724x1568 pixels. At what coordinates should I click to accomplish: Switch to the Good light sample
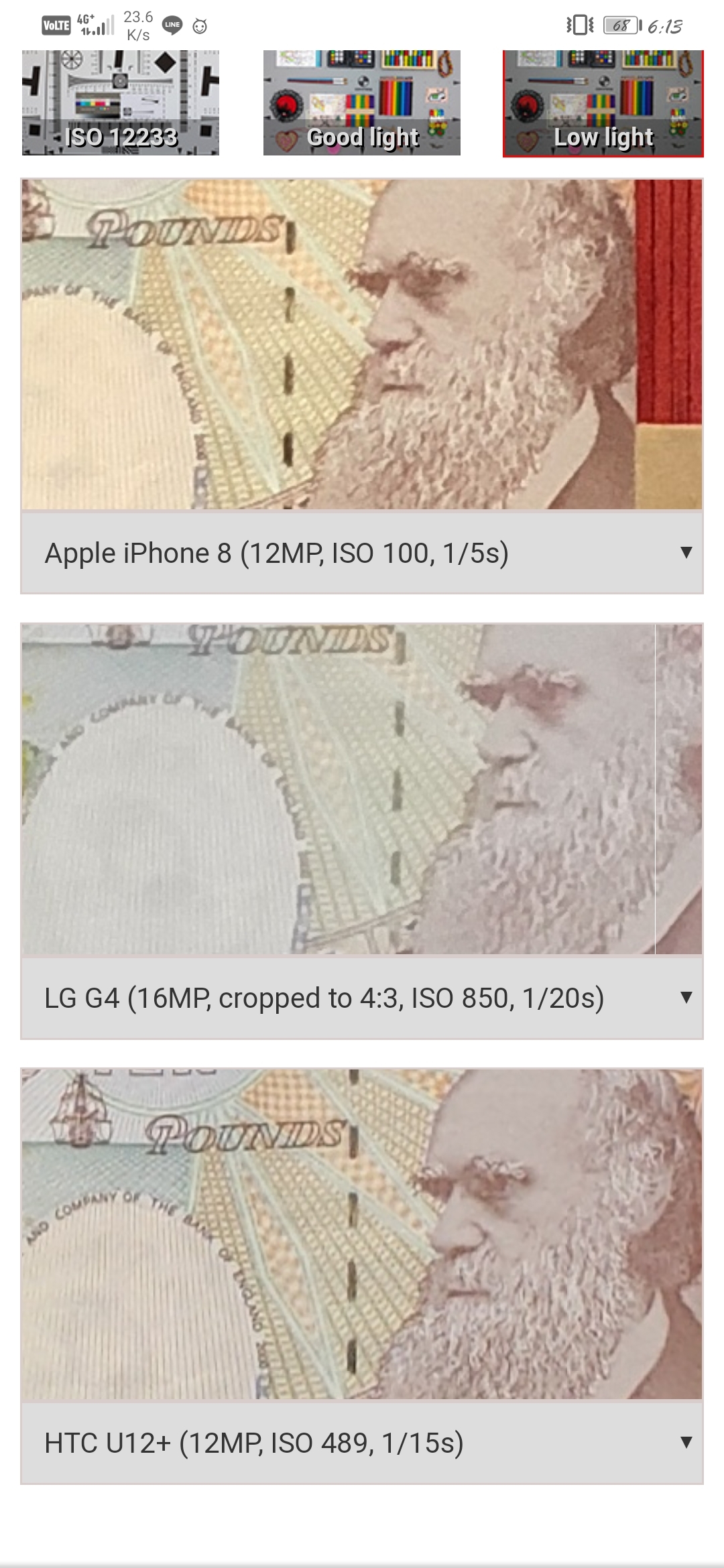pos(362,103)
